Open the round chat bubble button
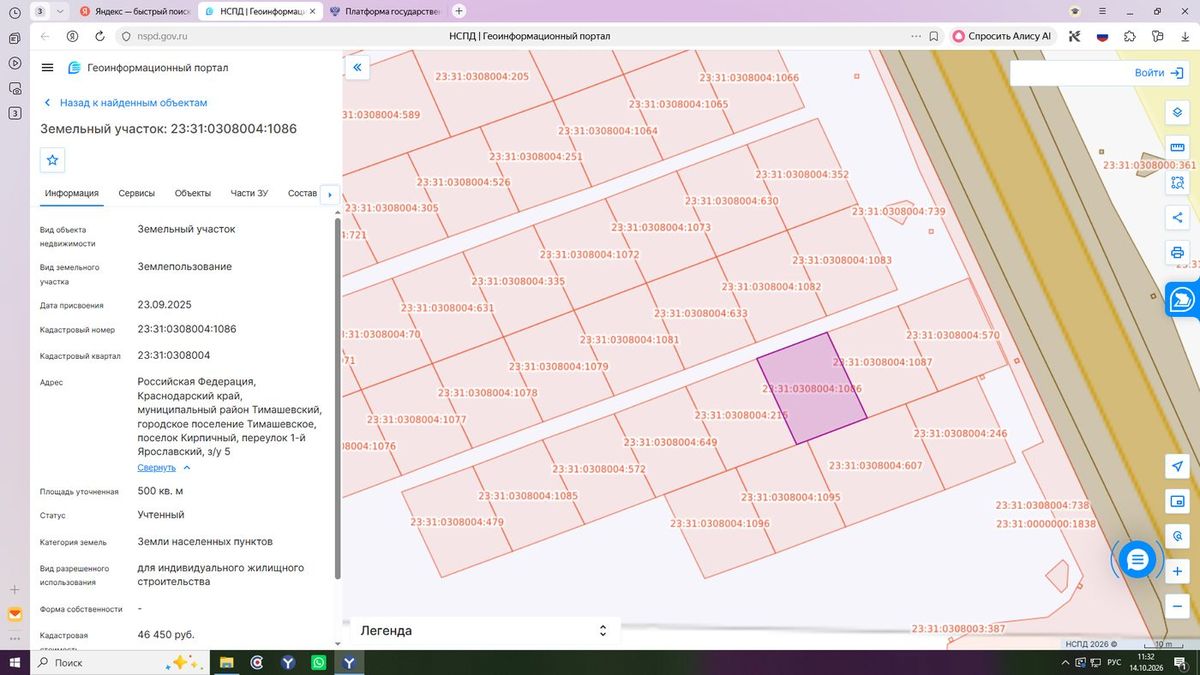The height and width of the screenshot is (675, 1200). click(1137, 560)
